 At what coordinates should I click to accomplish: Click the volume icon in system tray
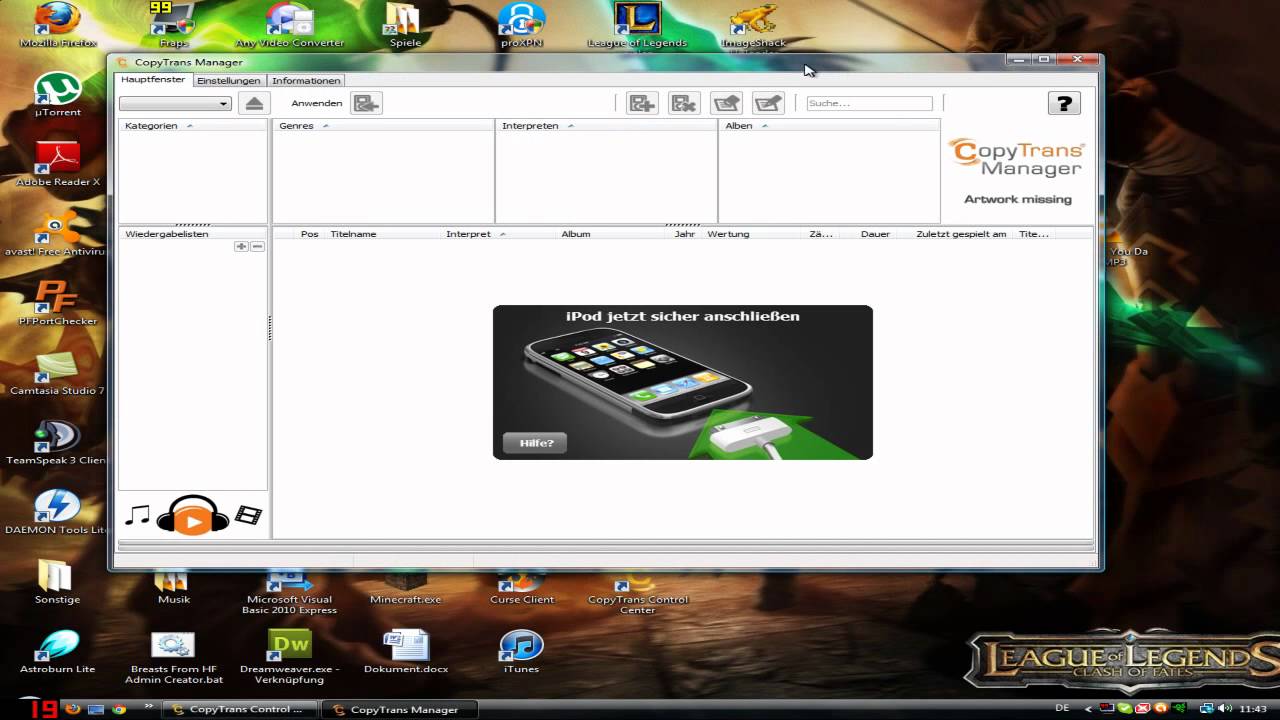coord(1225,708)
